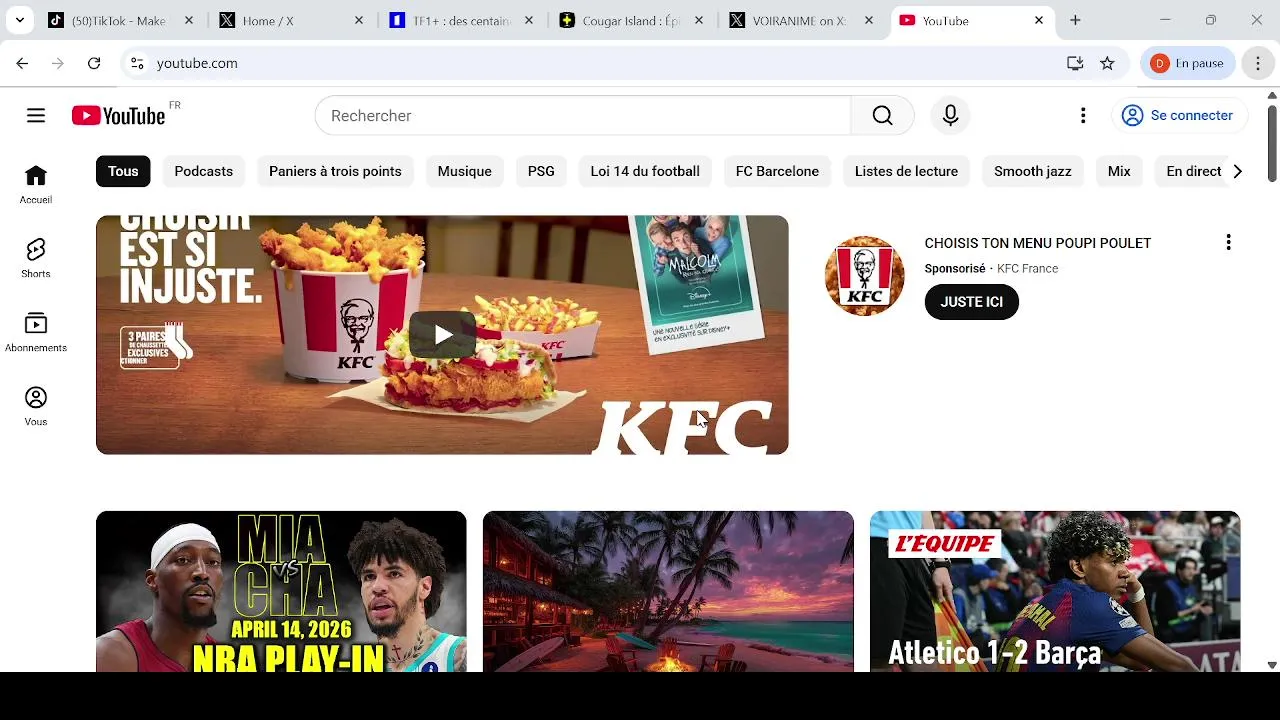Select the Podcasts filter chip

[203, 171]
